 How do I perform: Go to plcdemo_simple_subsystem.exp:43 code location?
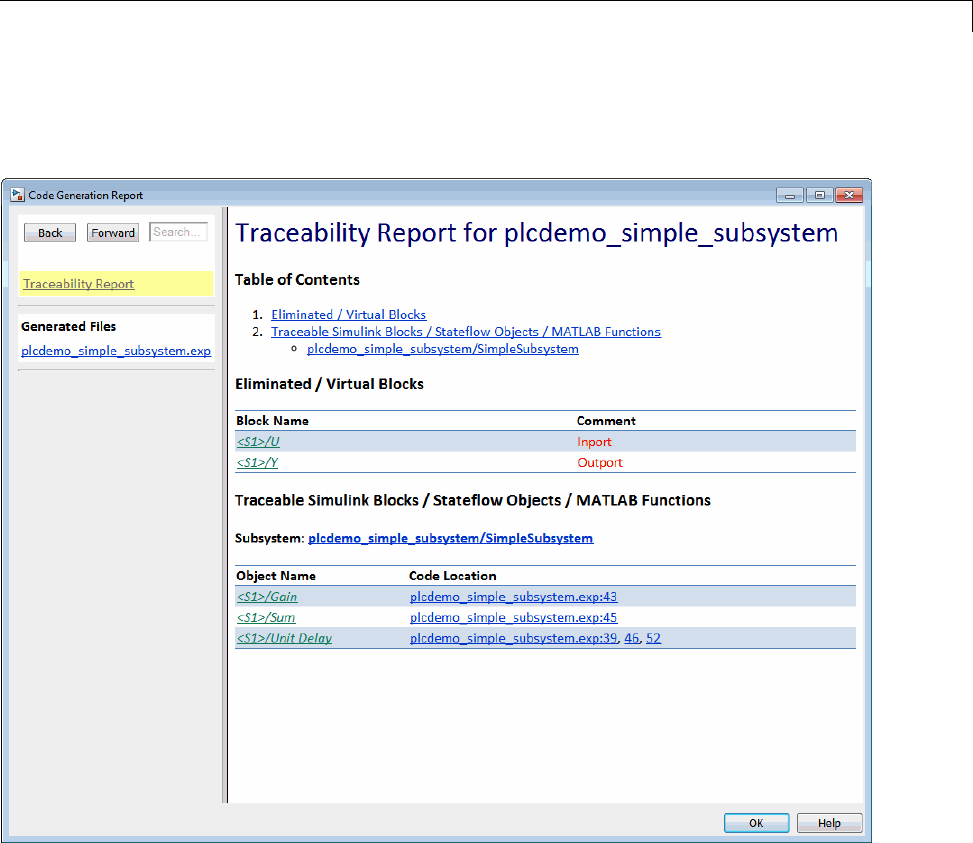point(513,597)
